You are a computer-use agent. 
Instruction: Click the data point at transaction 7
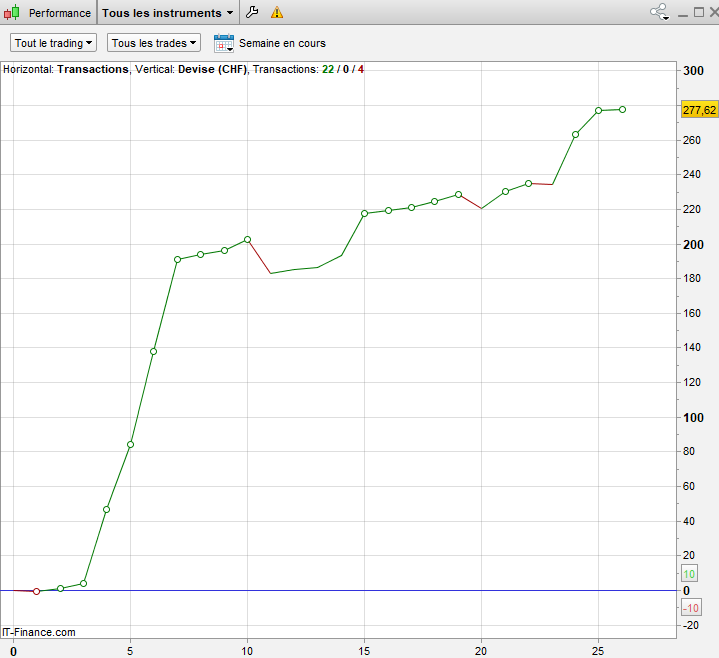[177, 260]
